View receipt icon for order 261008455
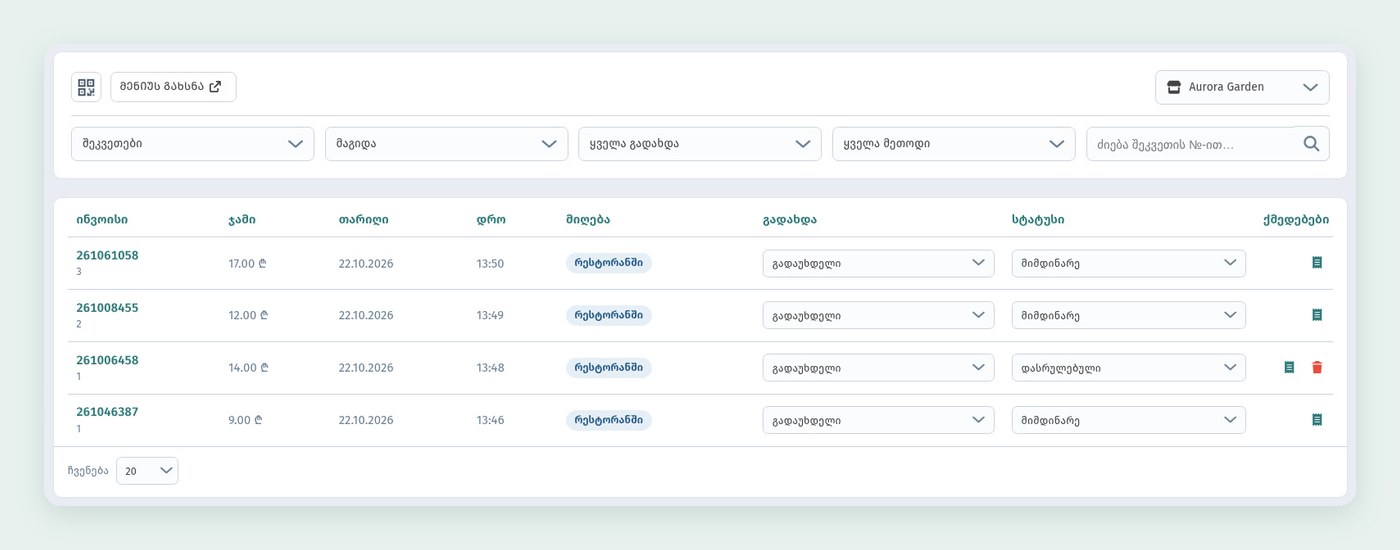 click(1317, 315)
